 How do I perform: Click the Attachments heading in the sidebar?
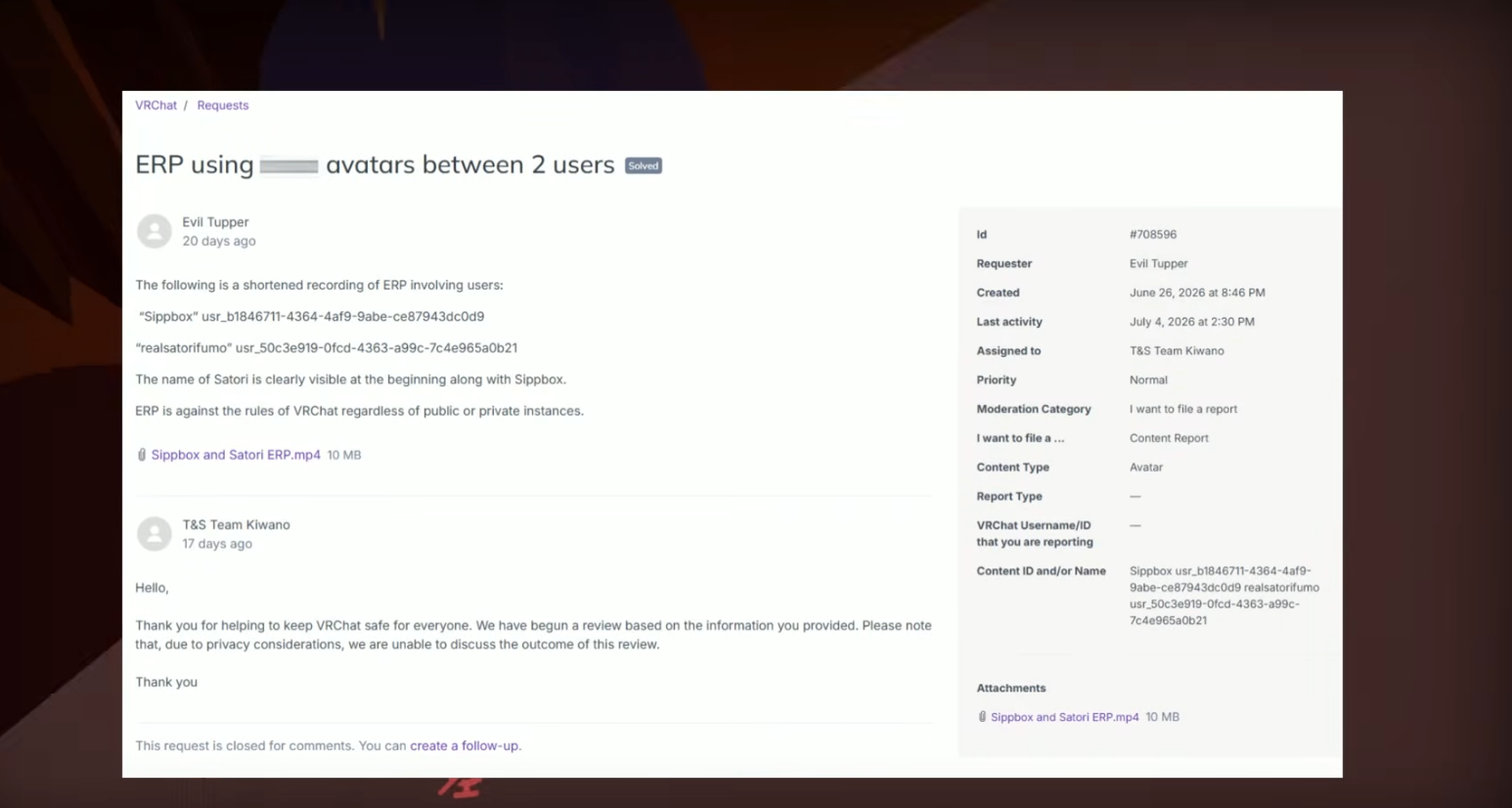pyautogui.click(x=1011, y=689)
